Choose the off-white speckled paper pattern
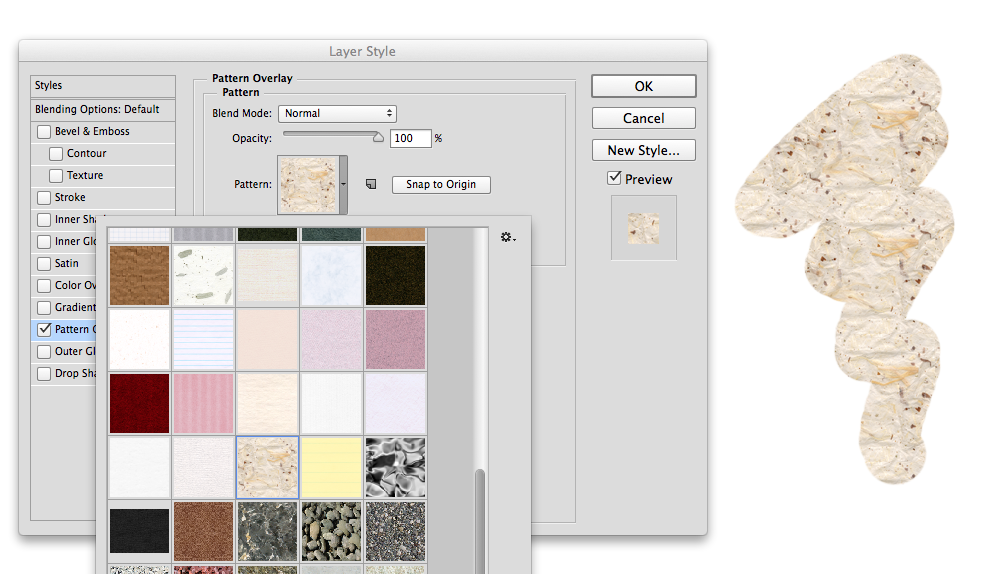This screenshot has width=990, height=574. click(x=140, y=340)
